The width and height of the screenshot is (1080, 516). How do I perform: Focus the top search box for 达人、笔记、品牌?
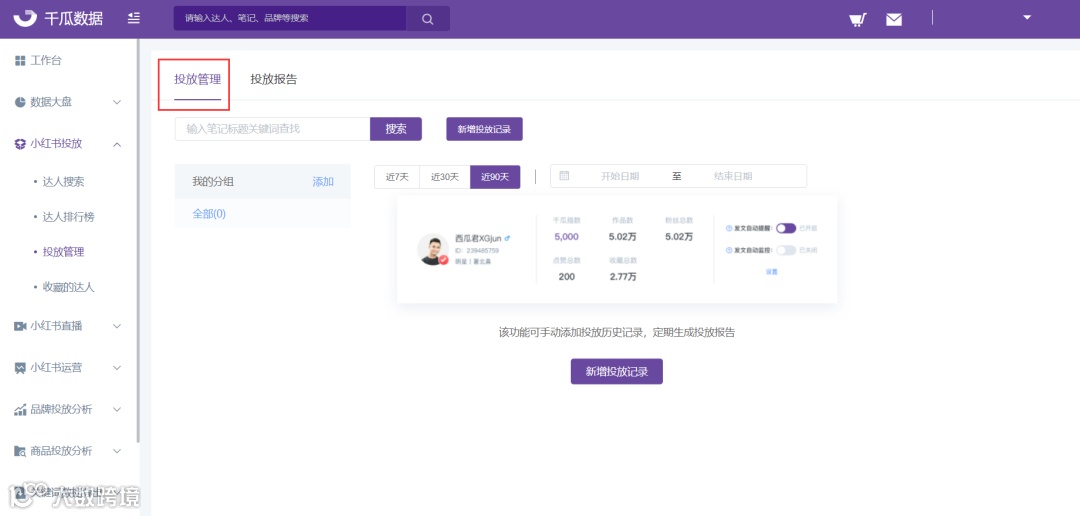coord(290,19)
